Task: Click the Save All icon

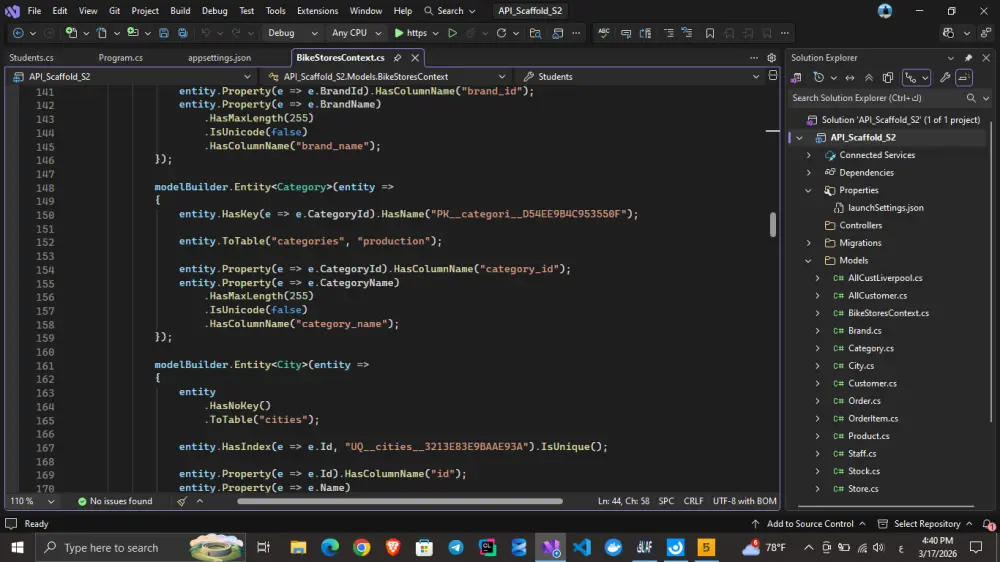Action: coord(183,33)
